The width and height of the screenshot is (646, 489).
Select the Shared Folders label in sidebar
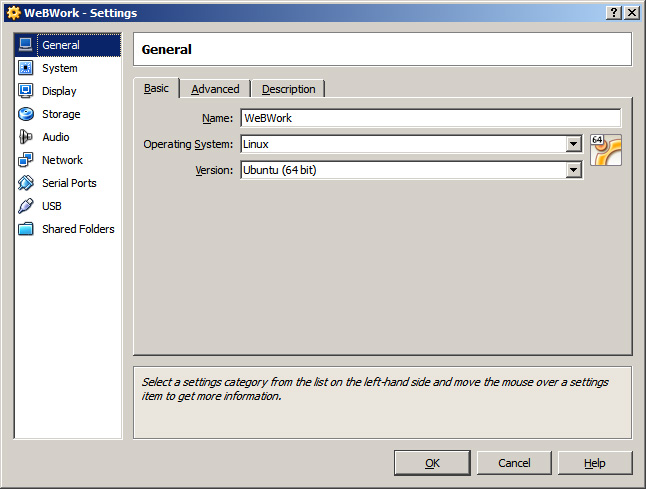point(78,229)
